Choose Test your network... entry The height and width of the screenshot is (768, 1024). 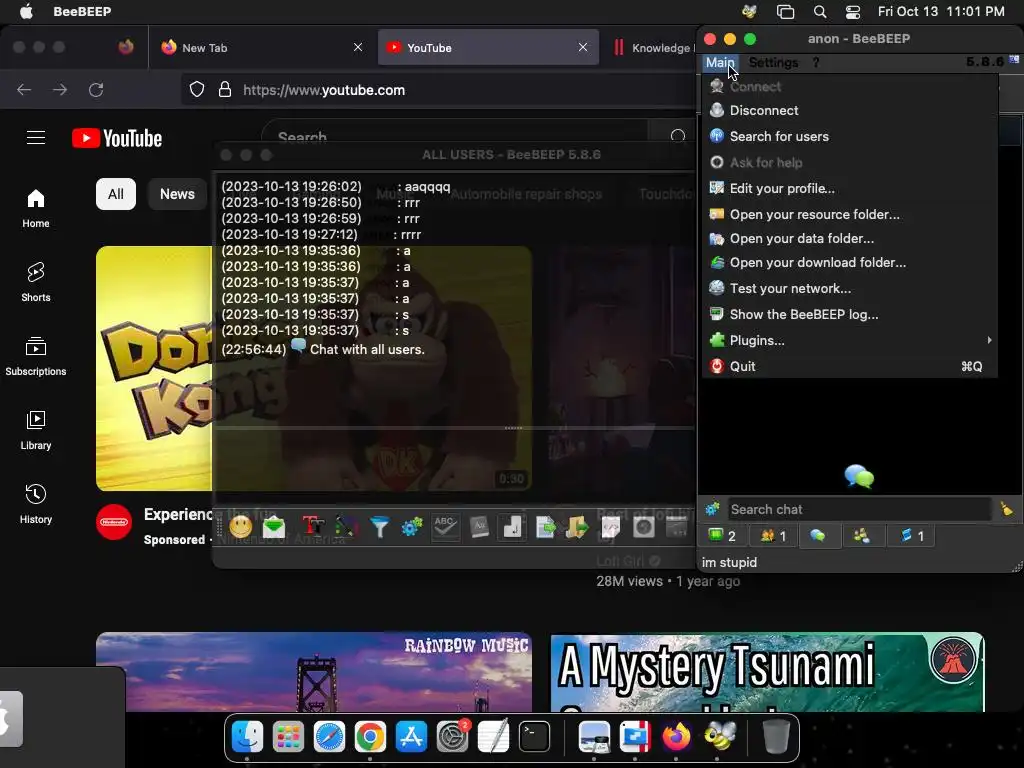coord(849,289)
